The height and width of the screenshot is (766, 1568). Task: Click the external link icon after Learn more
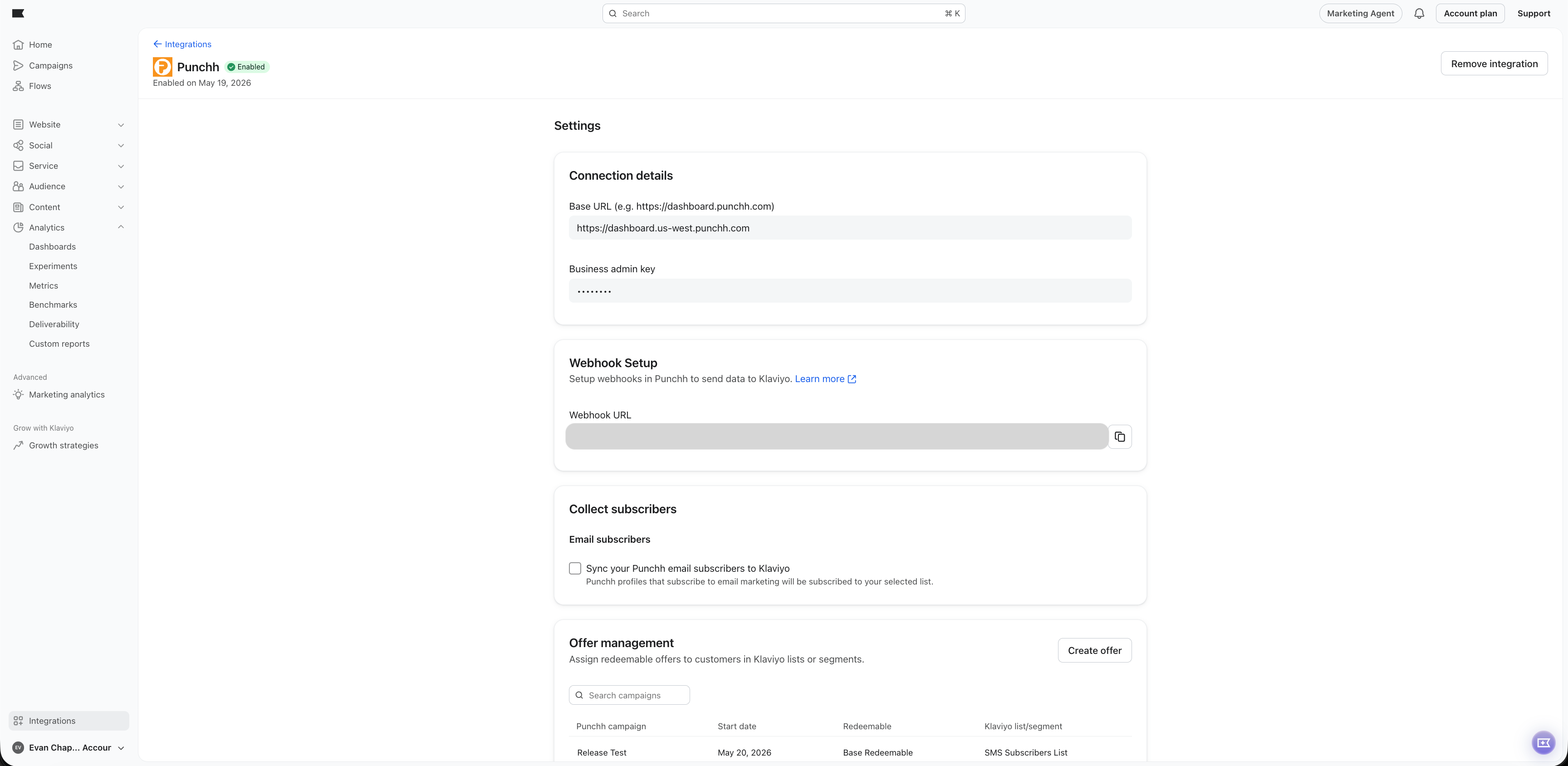point(852,379)
